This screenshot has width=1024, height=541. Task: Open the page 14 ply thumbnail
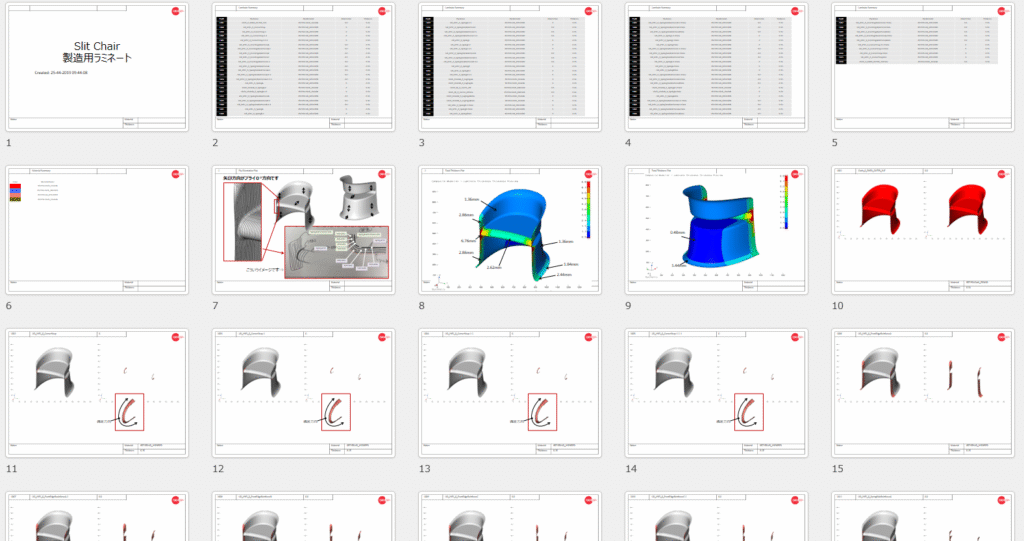point(715,392)
